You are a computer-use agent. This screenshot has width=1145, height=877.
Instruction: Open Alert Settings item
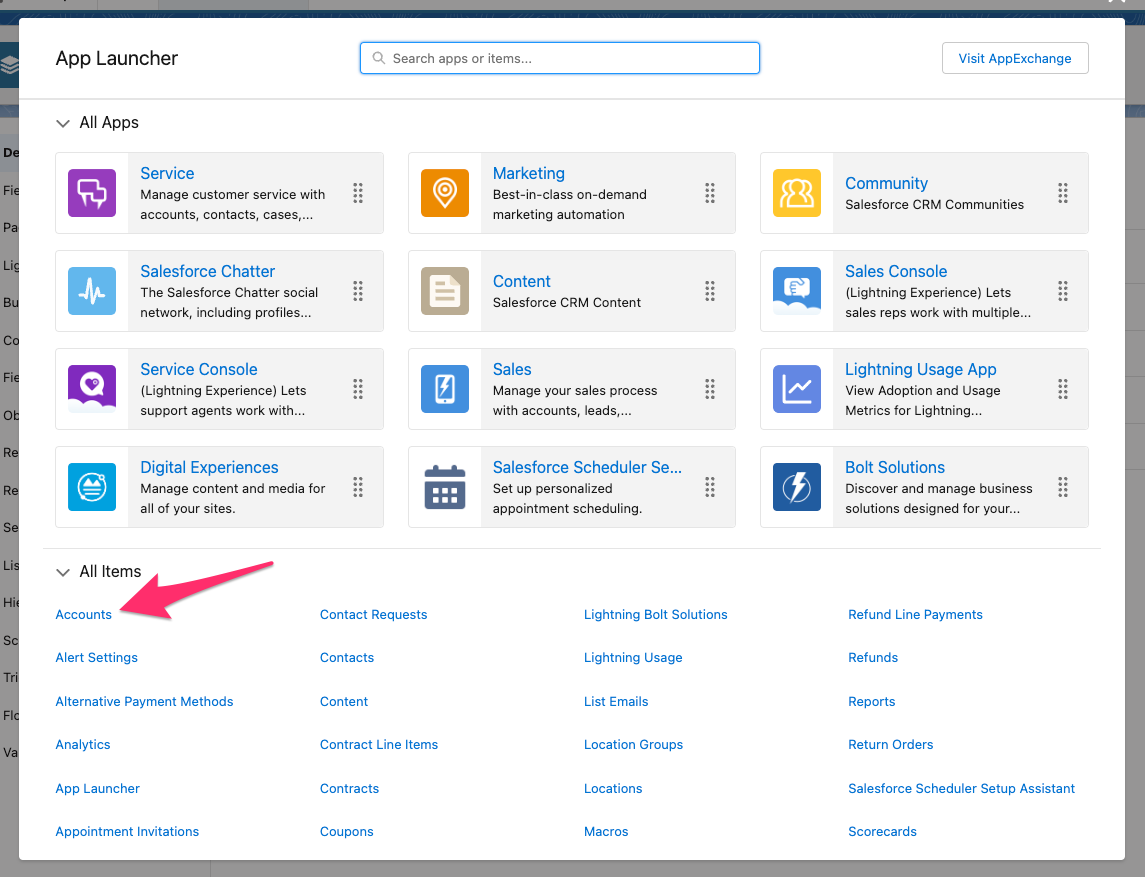pos(96,657)
